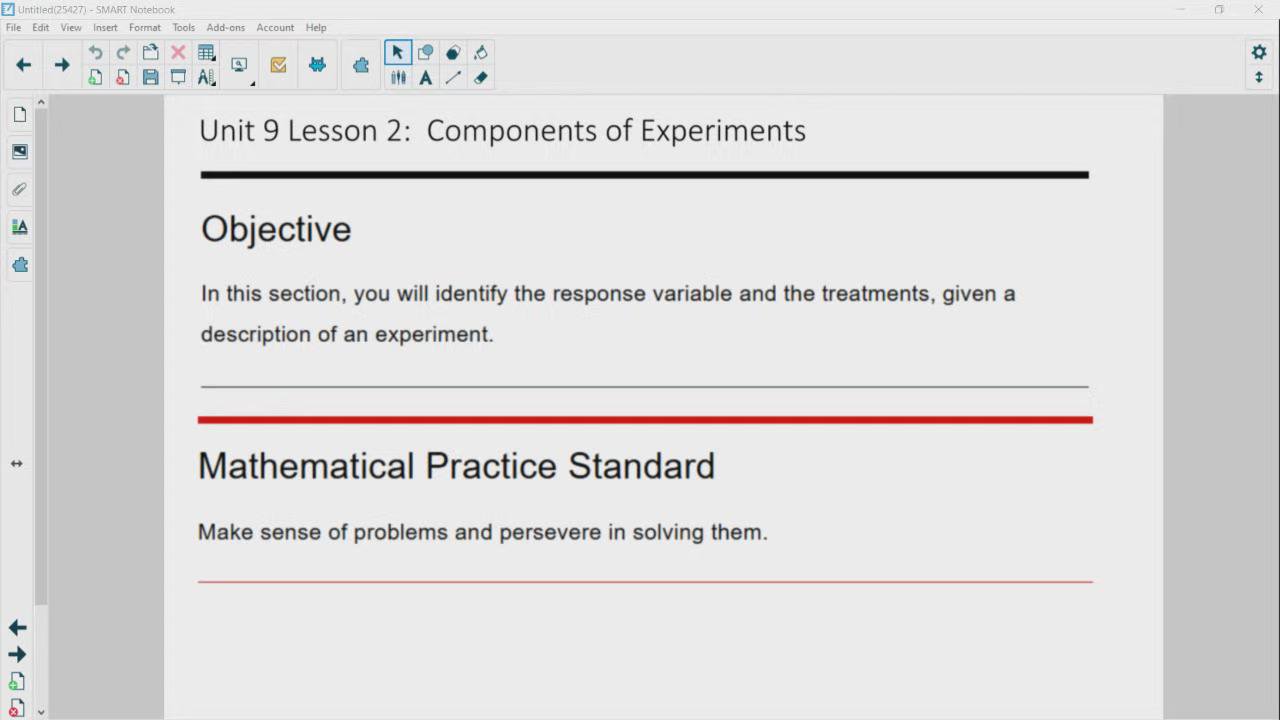
Task: Open settings with the gear icon
Action: (1259, 52)
